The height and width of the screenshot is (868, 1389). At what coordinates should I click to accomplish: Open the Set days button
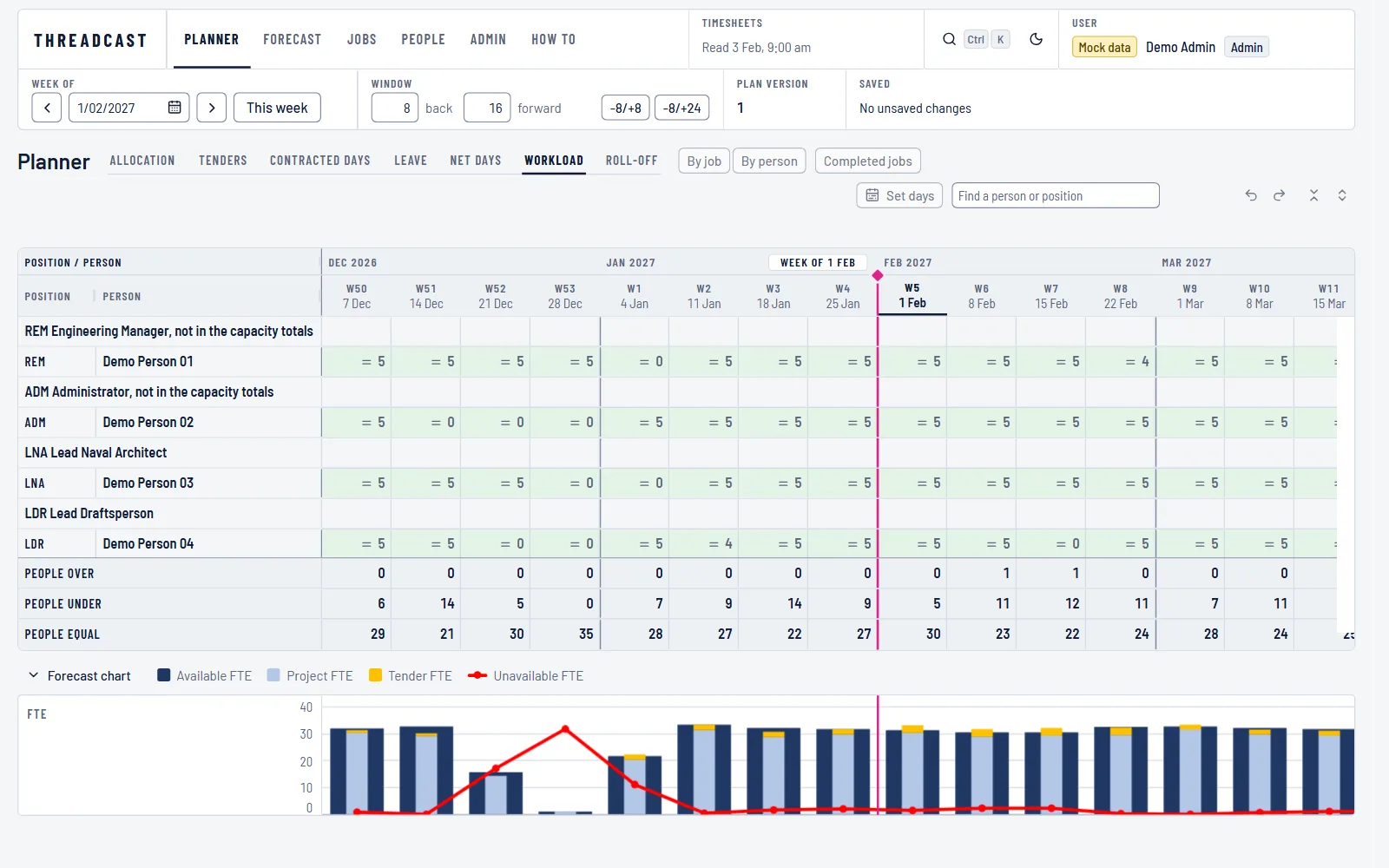click(900, 195)
